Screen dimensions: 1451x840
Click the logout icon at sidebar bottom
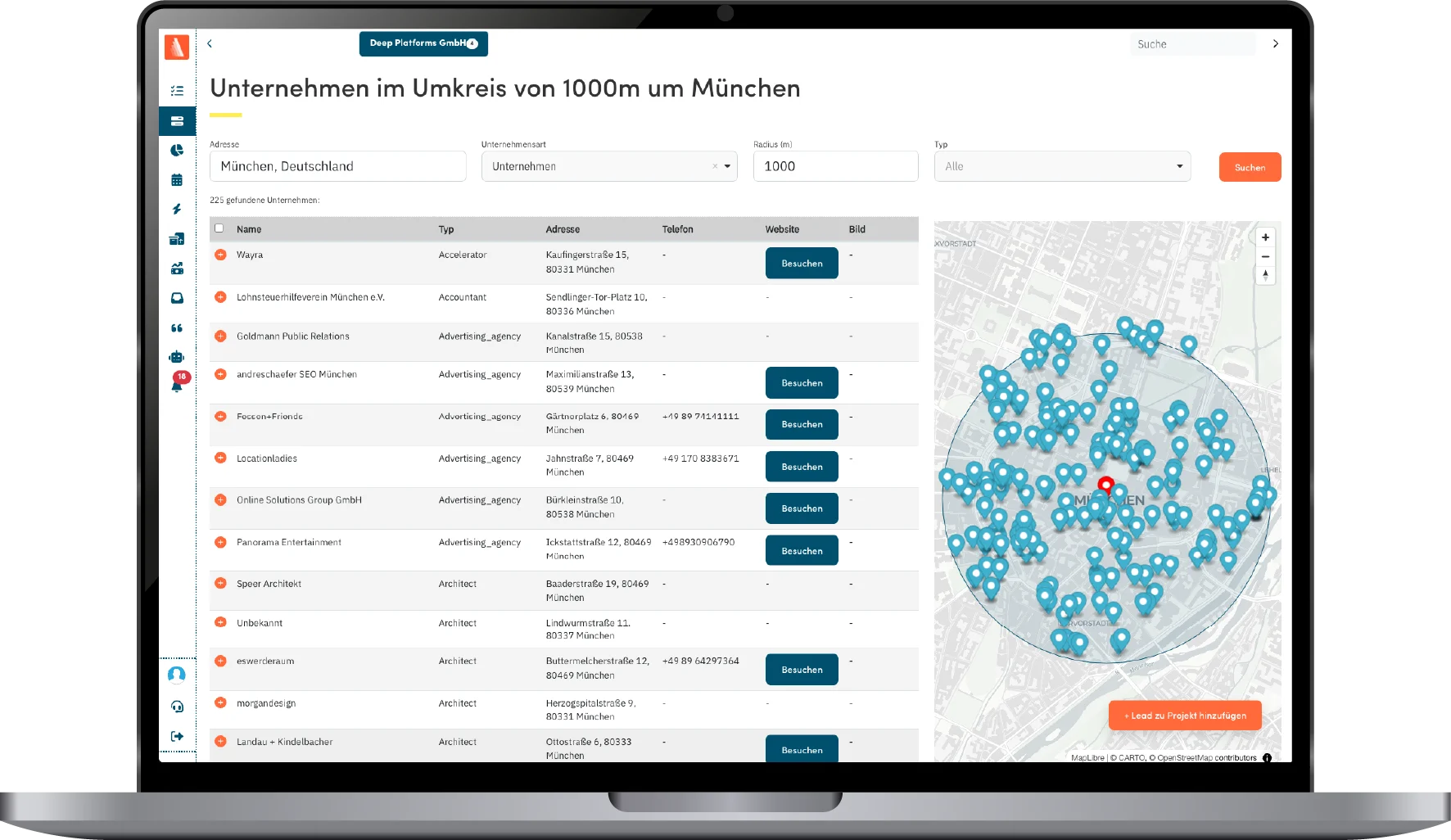click(x=177, y=736)
